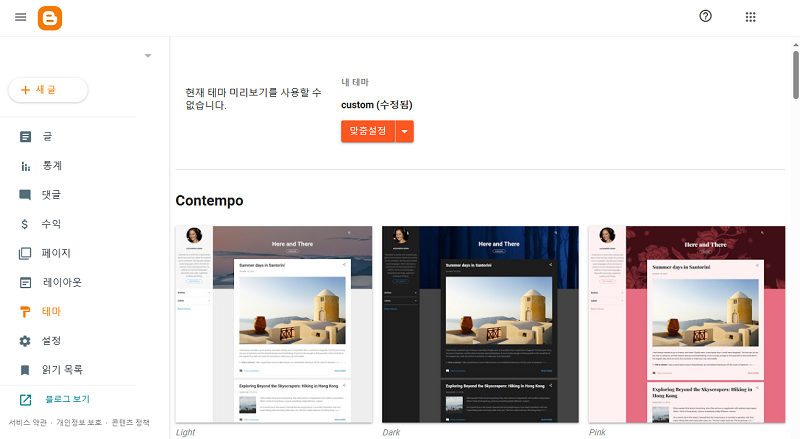Viewport: 800px width, 439px height.
Task: Expand the dropdown arrow beside 맞춤설정
Action: [405, 131]
